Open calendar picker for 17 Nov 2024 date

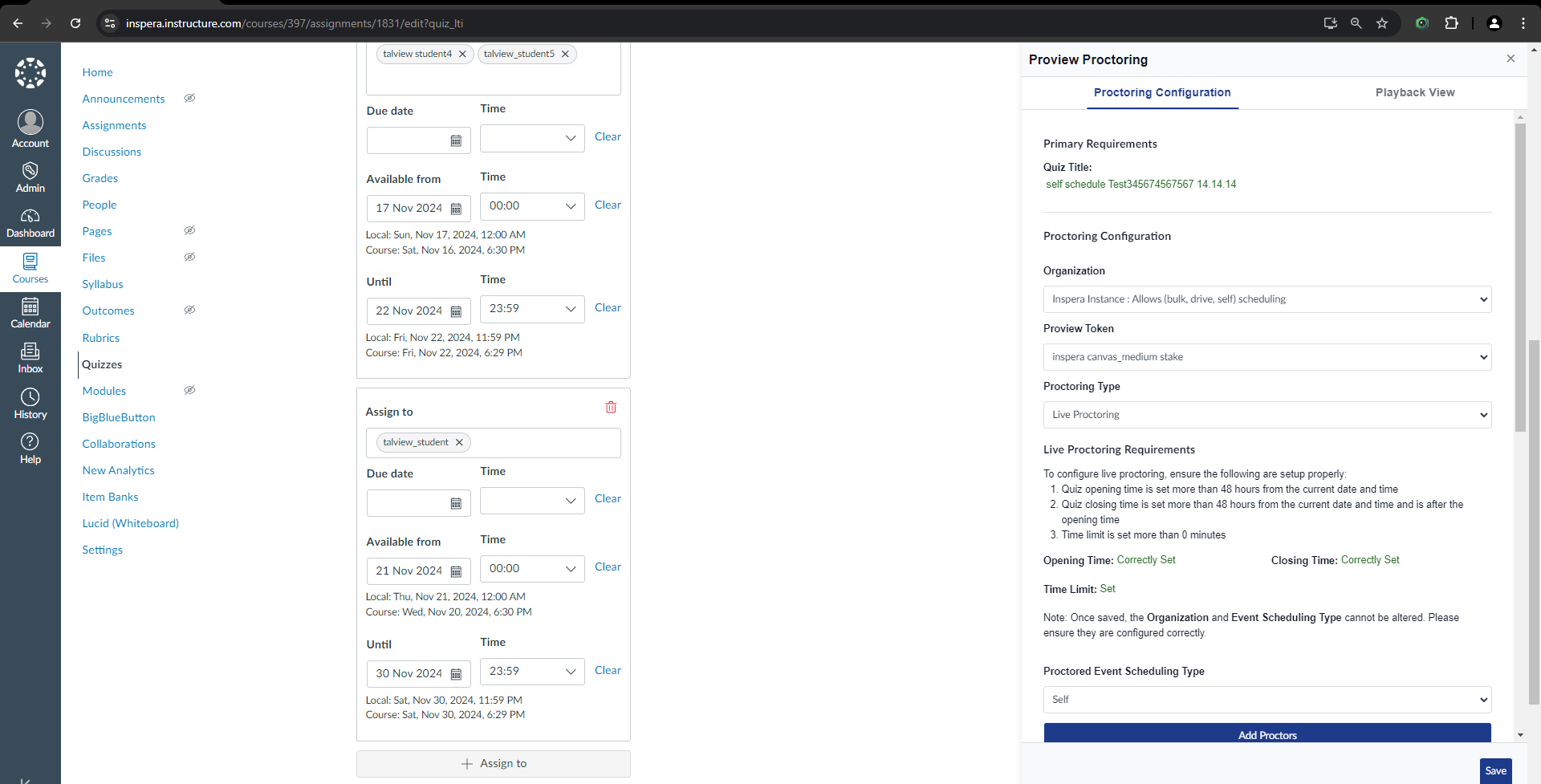pos(456,209)
